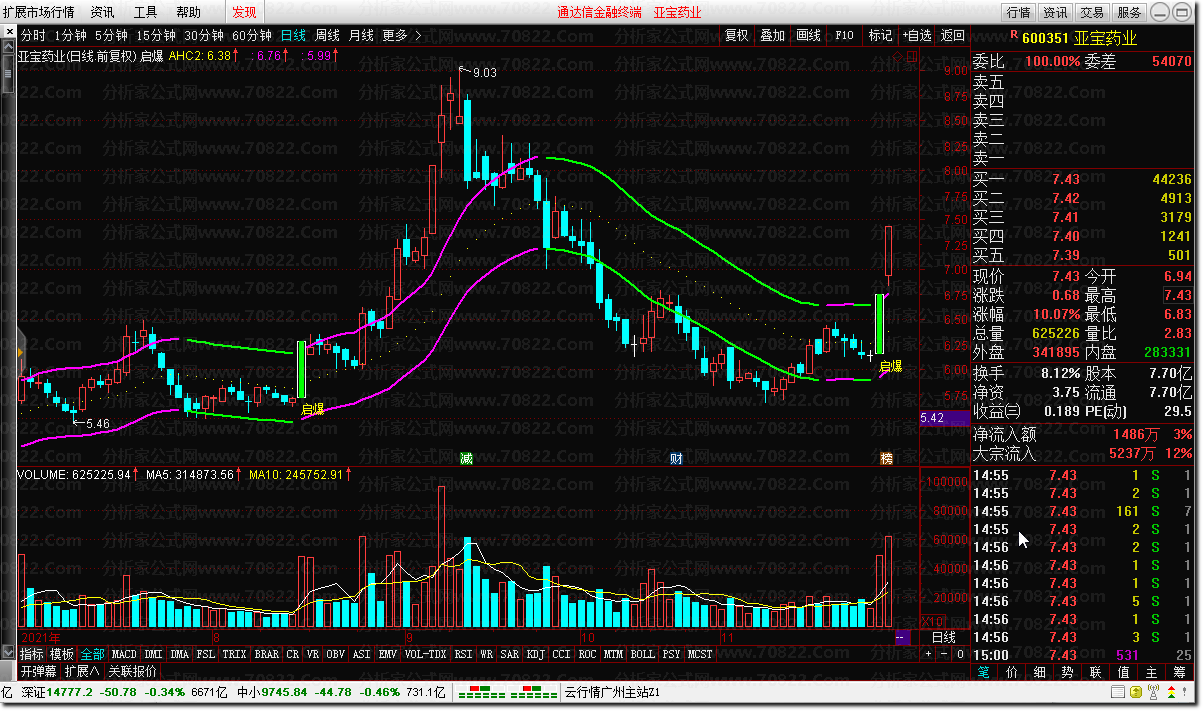
Task: Expand the 扩展∧ panel
Action: pyautogui.click(x=82, y=671)
